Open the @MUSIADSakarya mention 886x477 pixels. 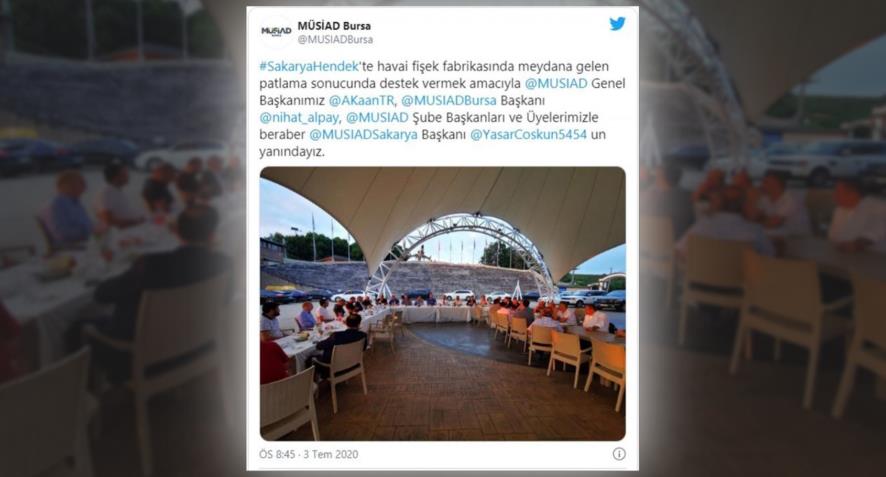(363, 135)
